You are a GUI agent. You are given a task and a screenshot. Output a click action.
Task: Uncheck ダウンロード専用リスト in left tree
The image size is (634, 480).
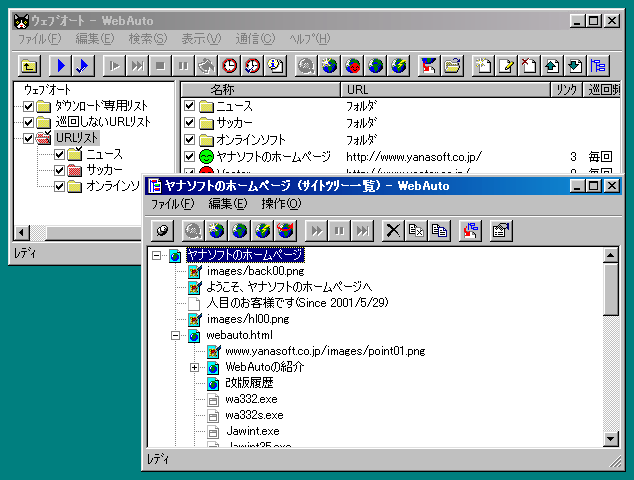tap(28, 106)
